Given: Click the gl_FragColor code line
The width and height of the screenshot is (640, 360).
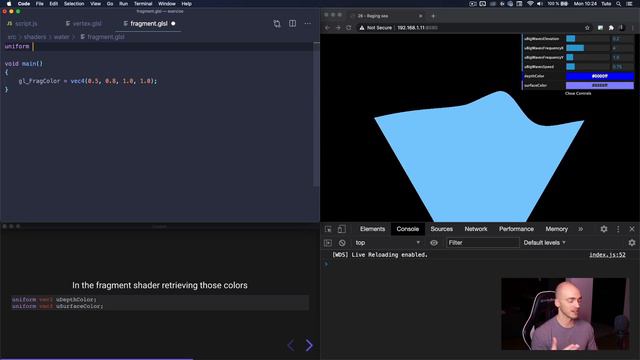Looking at the screenshot, I should point(87,81).
